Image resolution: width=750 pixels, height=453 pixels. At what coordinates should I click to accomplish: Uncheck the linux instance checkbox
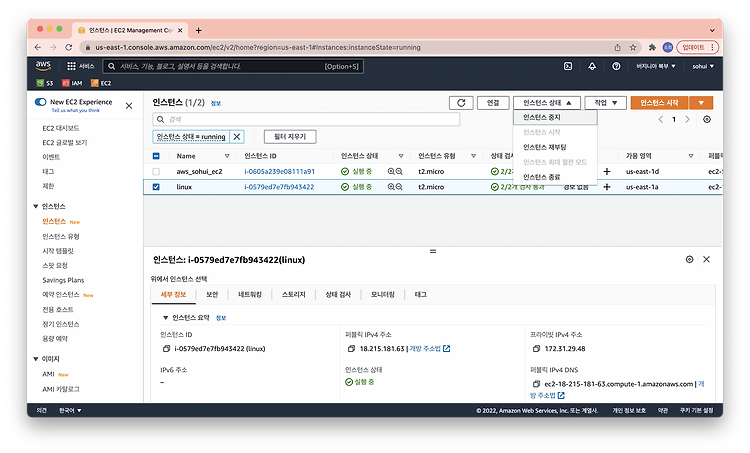pos(156,187)
